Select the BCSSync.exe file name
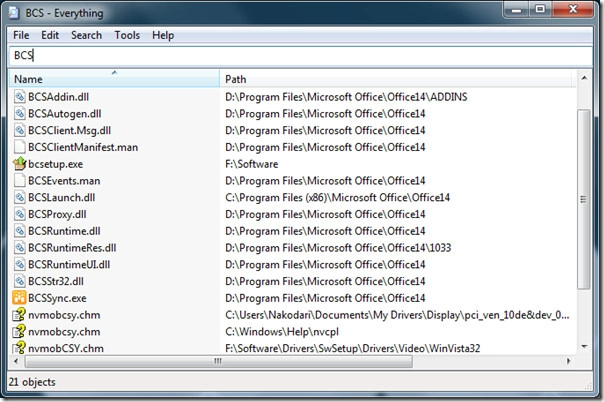 [57, 298]
